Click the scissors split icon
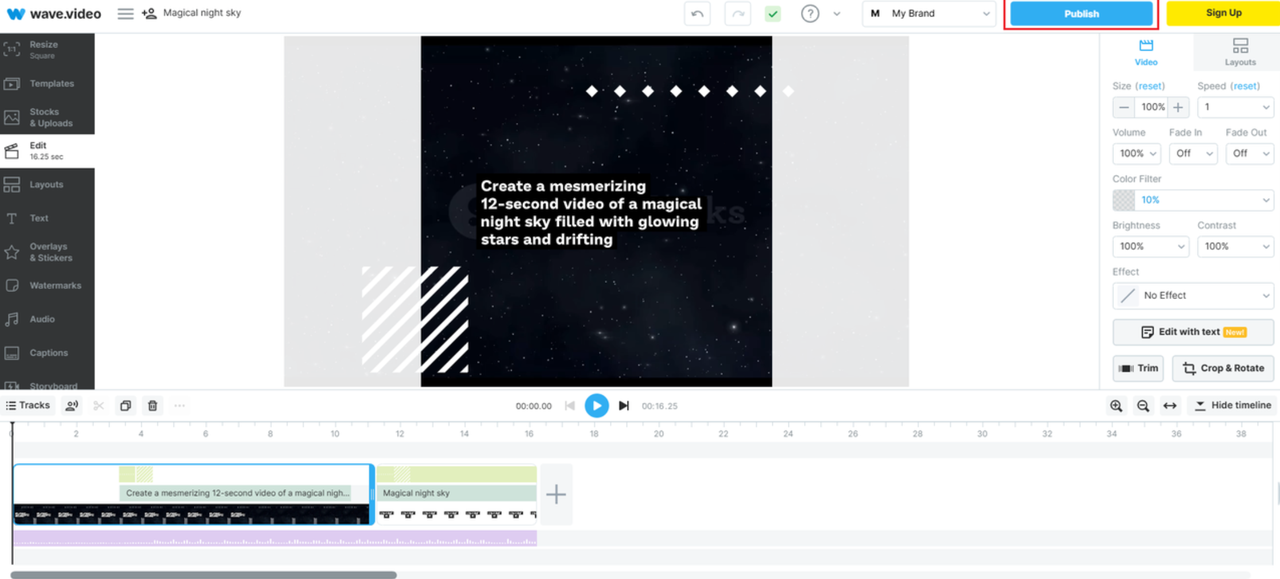Image resolution: width=1280 pixels, height=579 pixels. point(98,405)
